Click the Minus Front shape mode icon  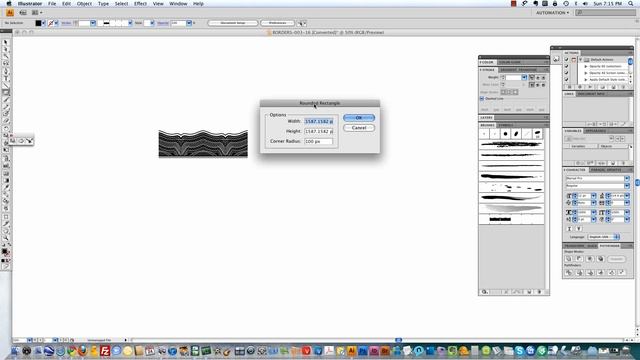click(x=579, y=259)
